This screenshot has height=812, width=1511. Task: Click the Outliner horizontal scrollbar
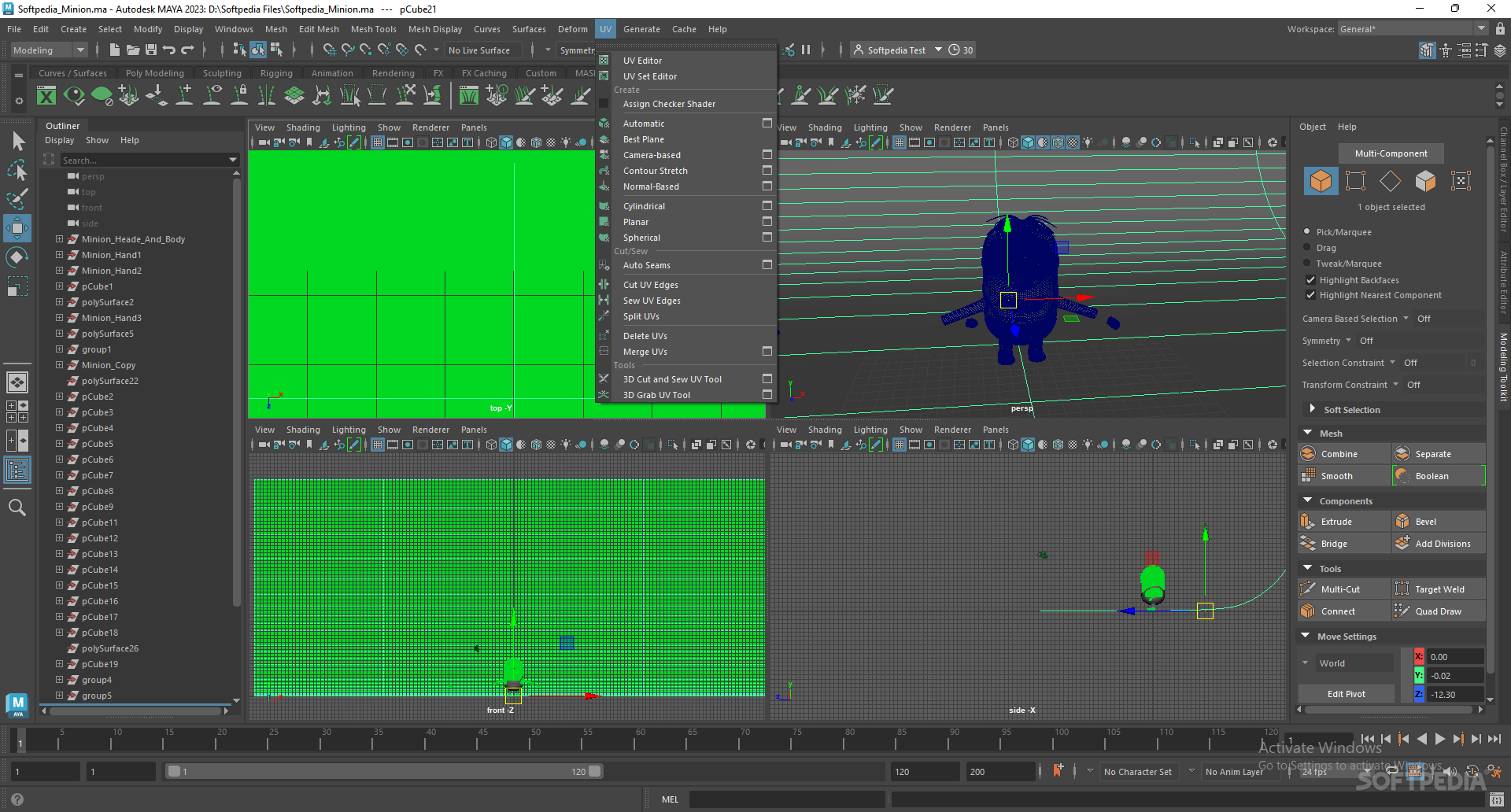click(135, 710)
